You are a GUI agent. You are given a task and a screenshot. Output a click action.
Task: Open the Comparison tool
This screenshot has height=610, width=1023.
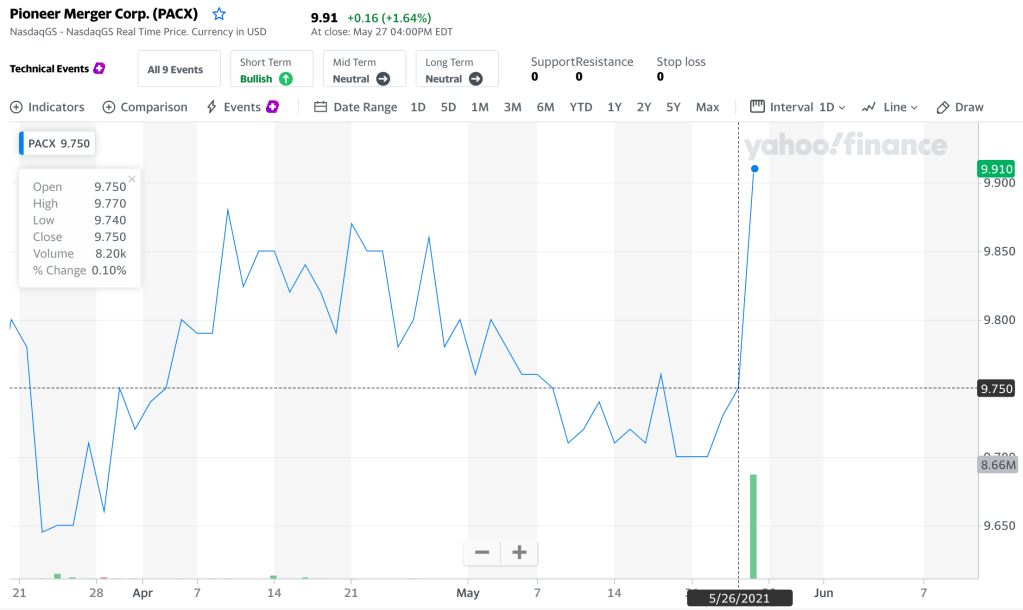point(145,107)
